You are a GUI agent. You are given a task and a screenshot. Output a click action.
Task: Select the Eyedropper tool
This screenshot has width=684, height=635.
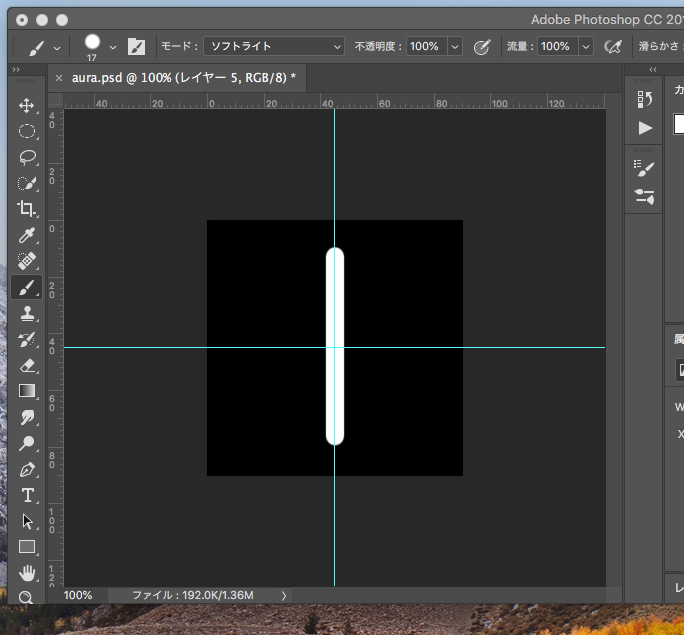(x=27, y=235)
